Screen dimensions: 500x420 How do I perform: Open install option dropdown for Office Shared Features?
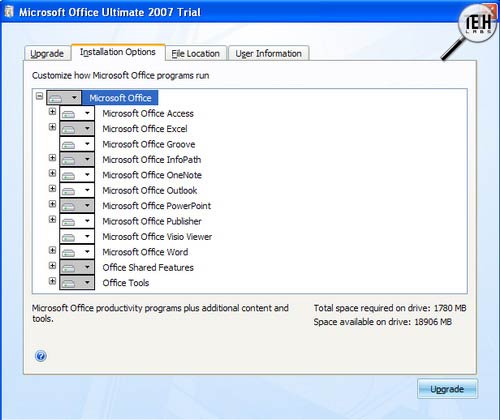pos(77,267)
